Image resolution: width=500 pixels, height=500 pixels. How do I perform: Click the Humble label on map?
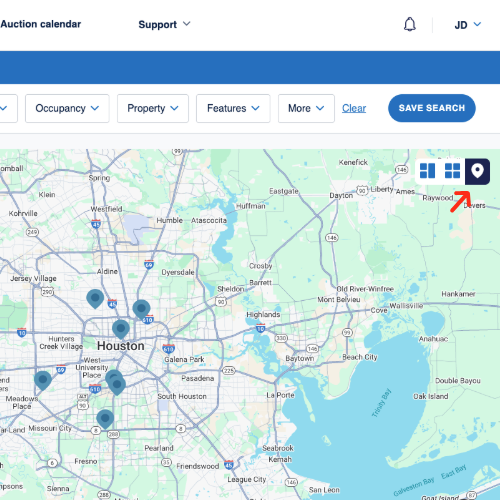pyautogui.click(x=170, y=220)
